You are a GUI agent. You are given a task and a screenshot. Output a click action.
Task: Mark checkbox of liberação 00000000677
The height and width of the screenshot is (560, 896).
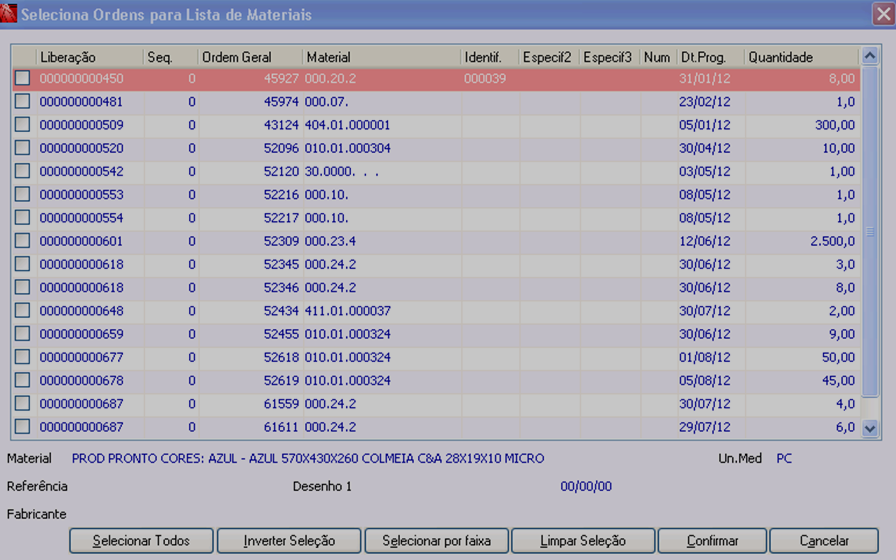(22, 357)
